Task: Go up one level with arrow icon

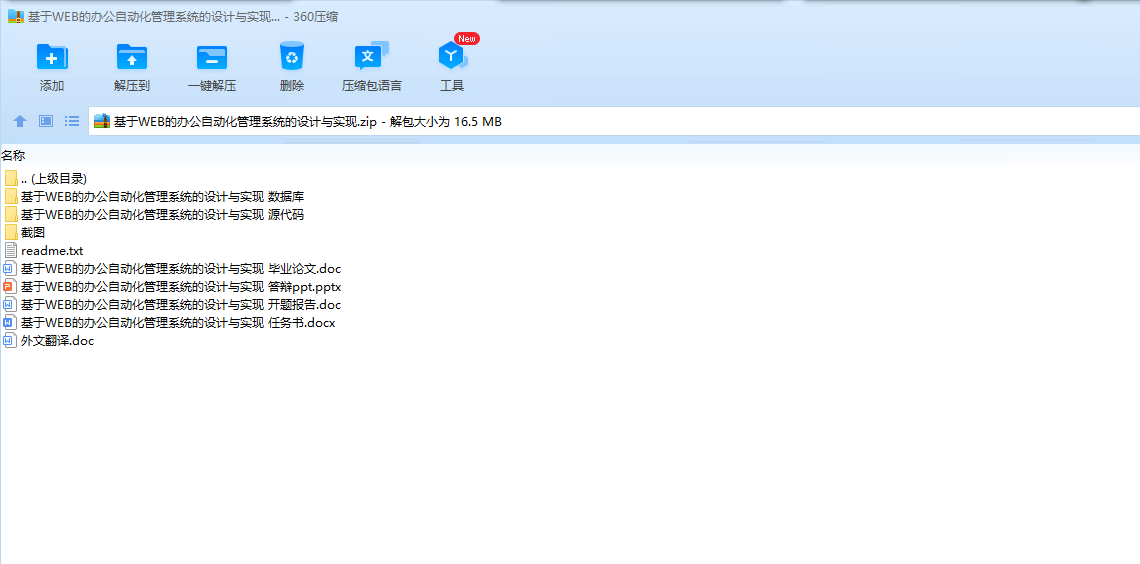Action: tap(20, 121)
